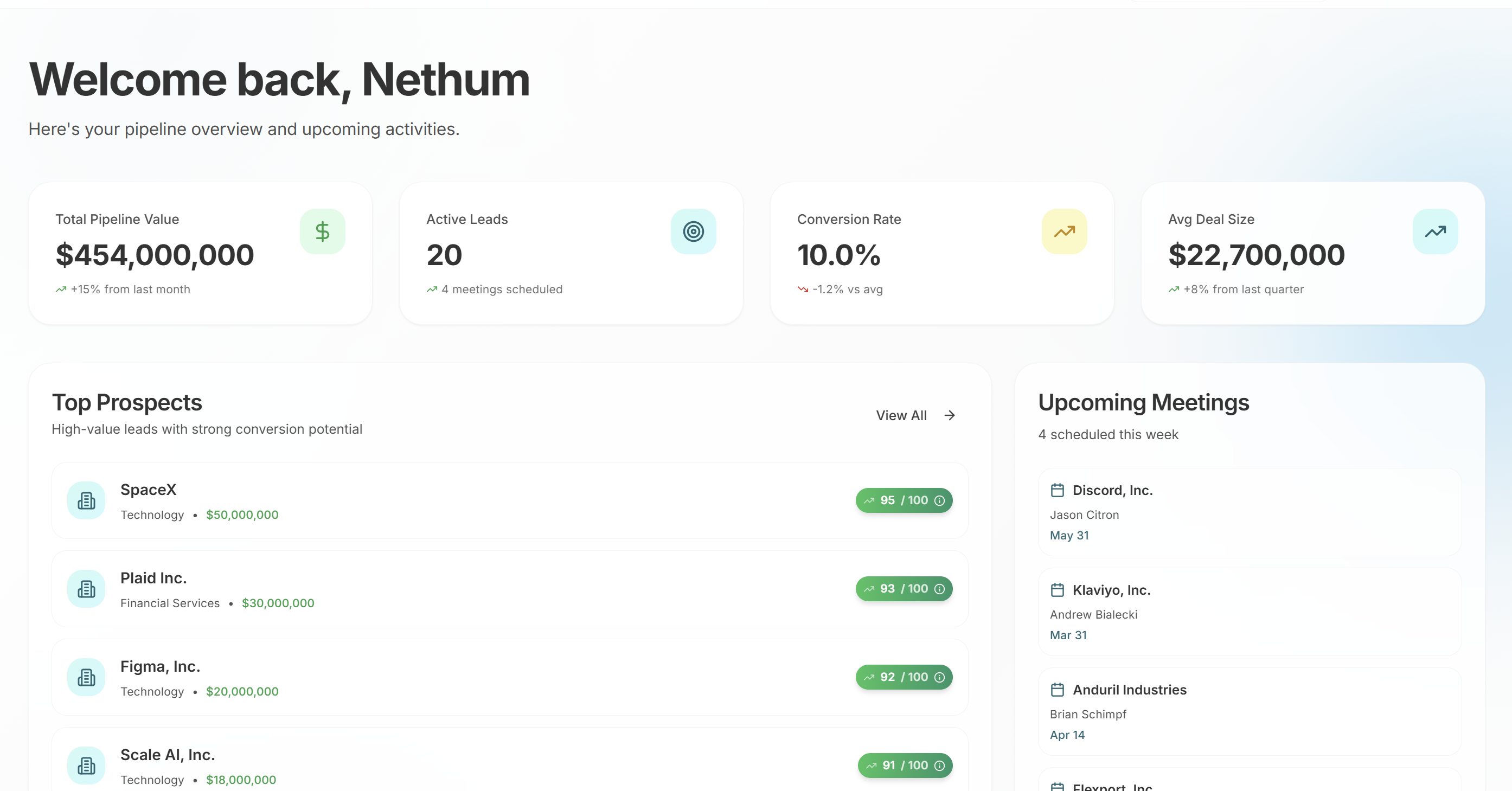
Task: Open the Klaviyo, Inc. meeting card
Action: point(1249,612)
